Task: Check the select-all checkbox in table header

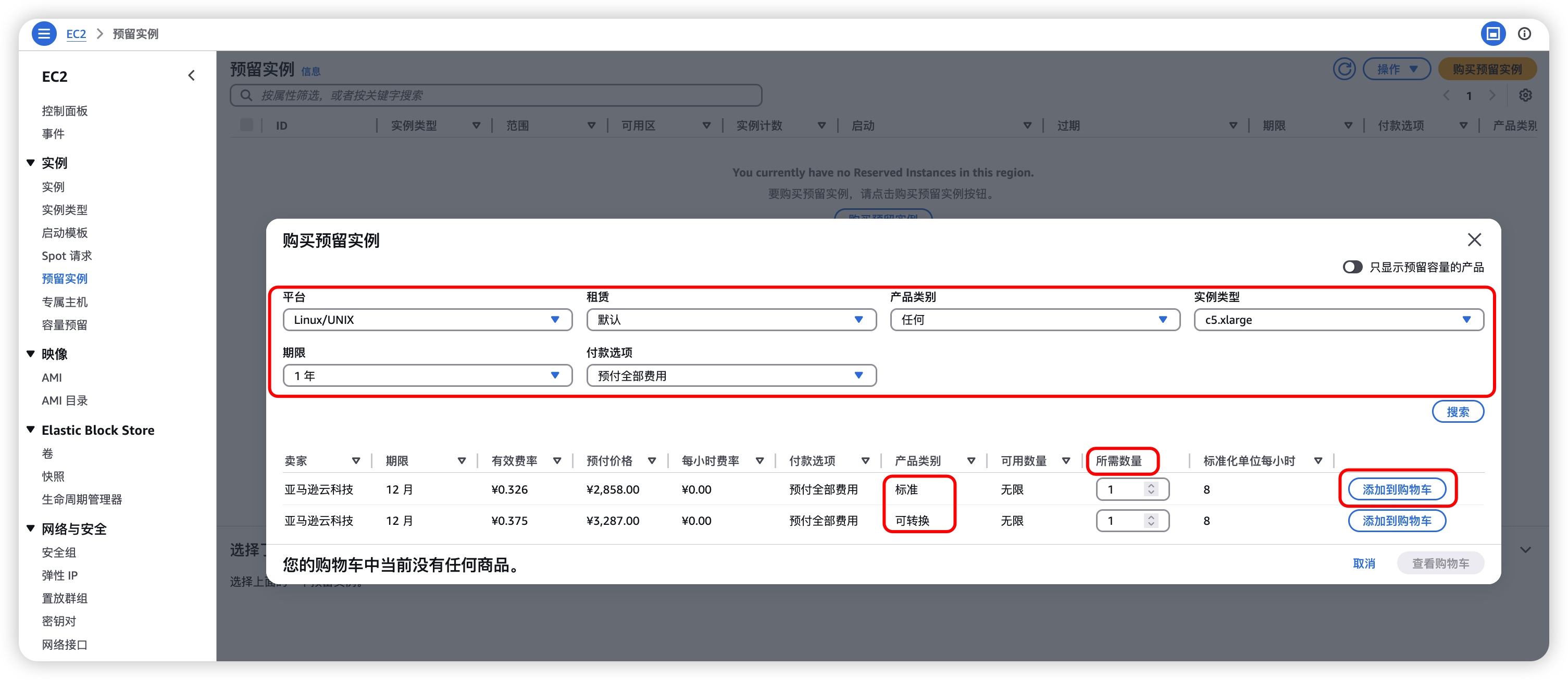Action: tap(246, 125)
